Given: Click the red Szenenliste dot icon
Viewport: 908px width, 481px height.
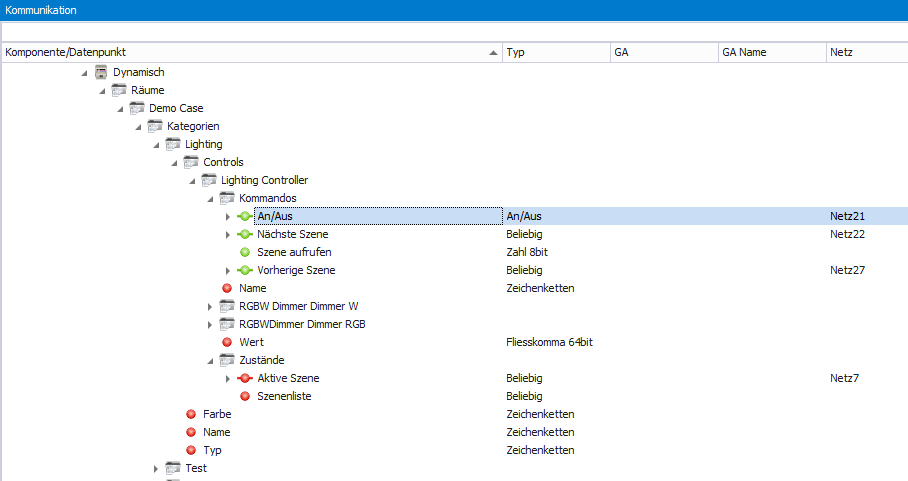Looking at the screenshot, I should pyautogui.click(x=245, y=396).
